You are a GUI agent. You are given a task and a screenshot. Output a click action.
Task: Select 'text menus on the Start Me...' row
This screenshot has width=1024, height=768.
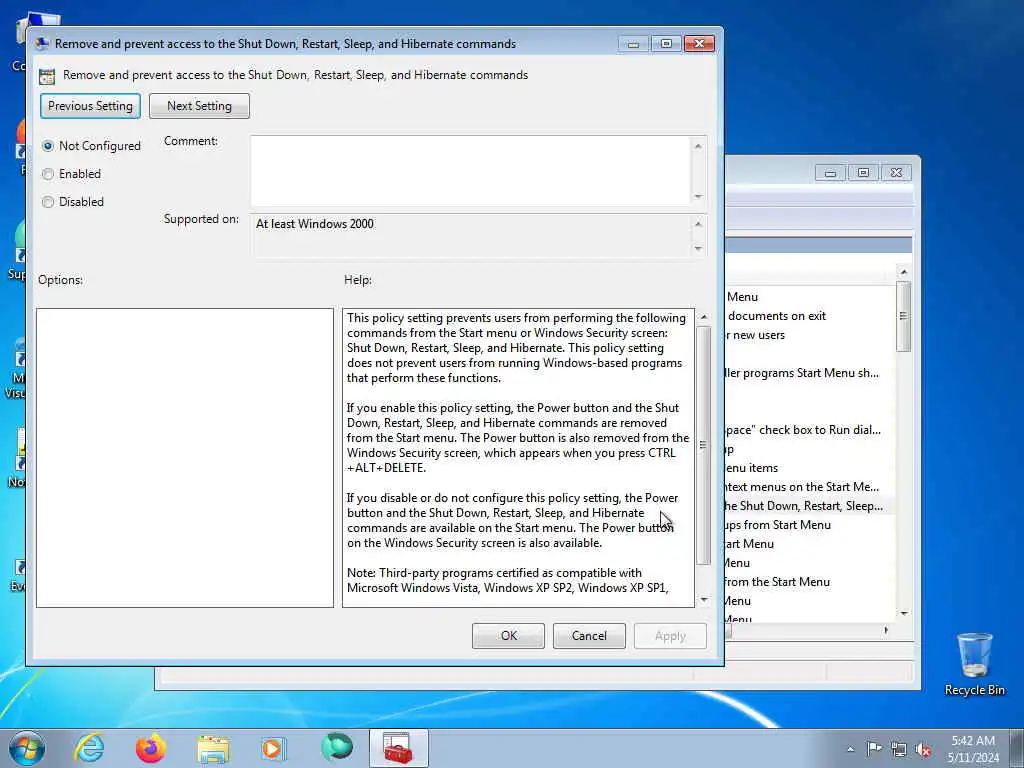(803, 487)
